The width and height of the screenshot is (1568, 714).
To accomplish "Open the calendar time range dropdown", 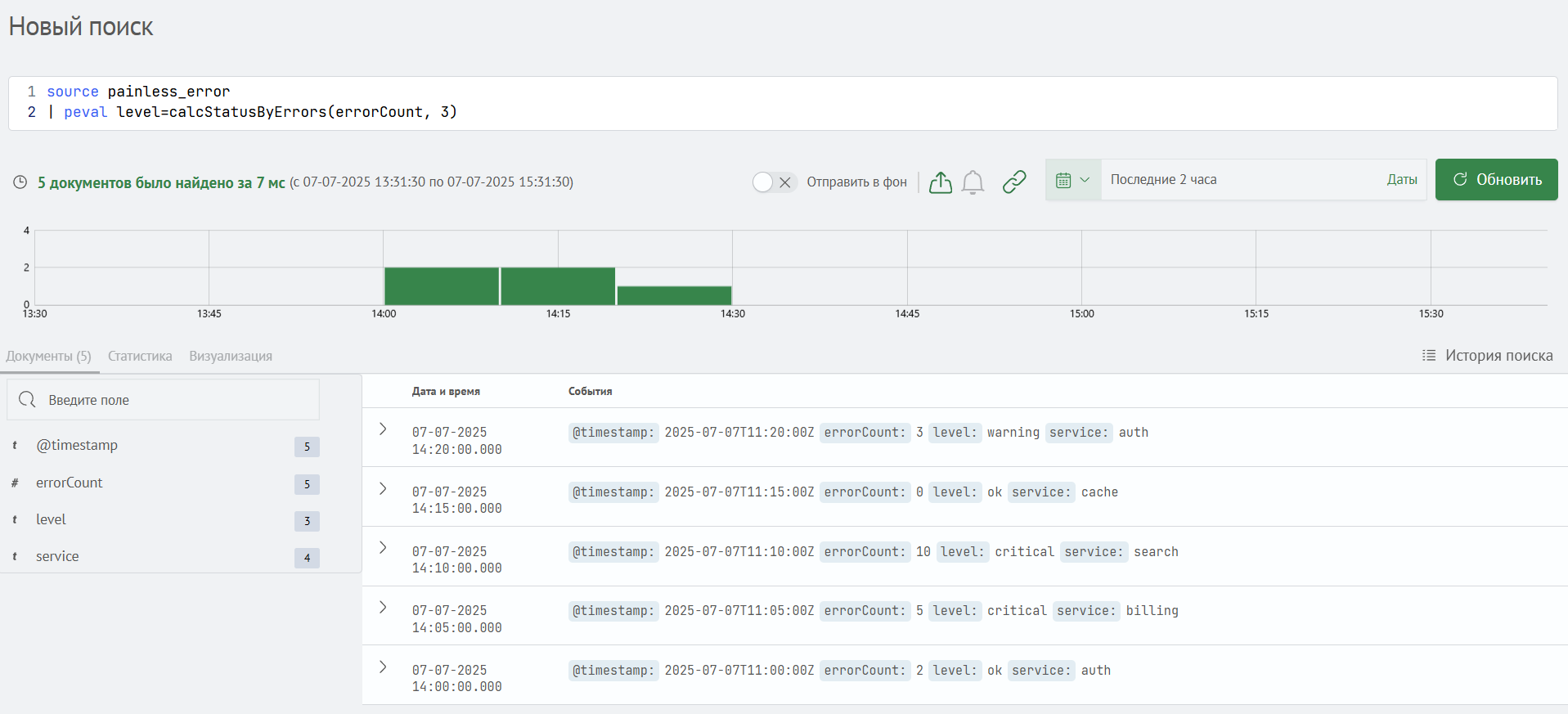I will [x=1072, y=180].
